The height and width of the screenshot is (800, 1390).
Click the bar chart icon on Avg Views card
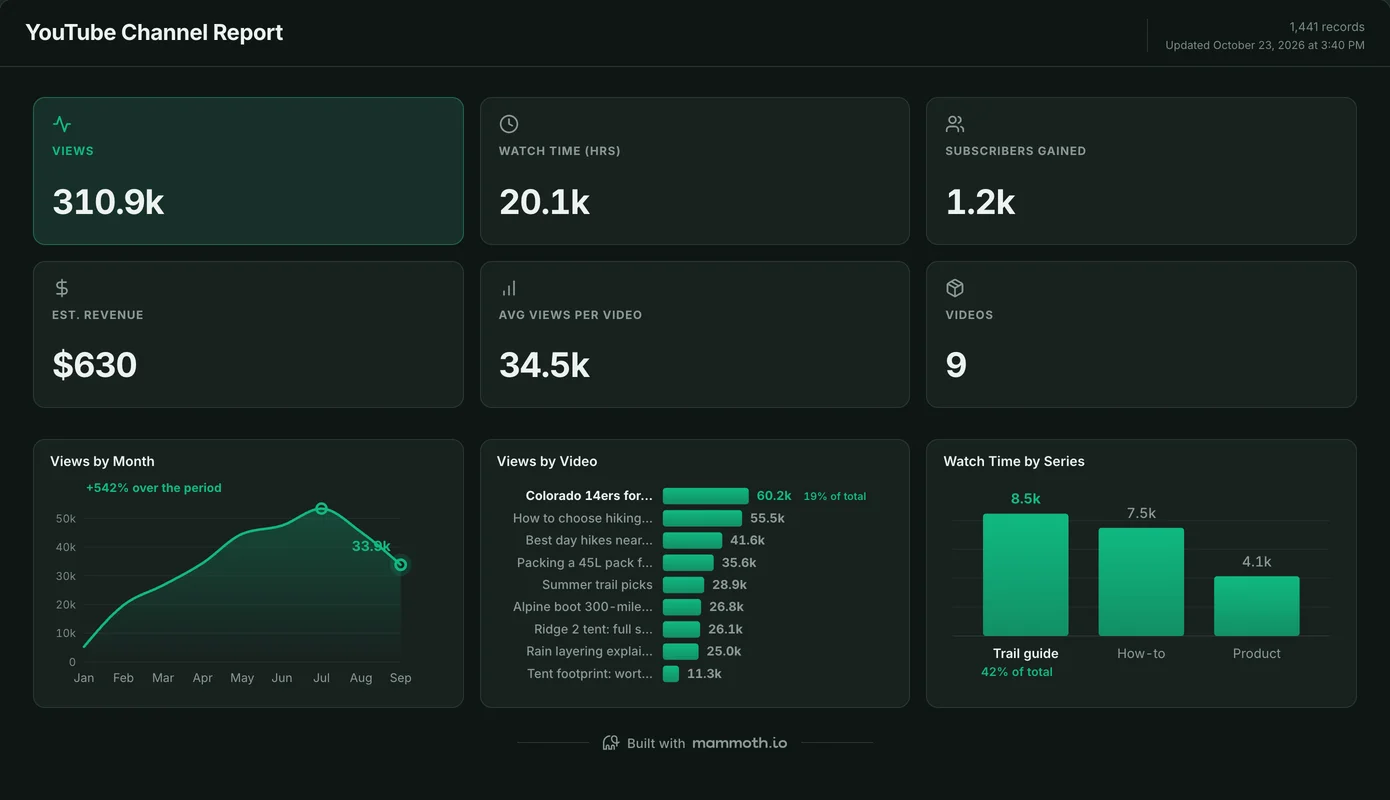(x=509, y=288)
